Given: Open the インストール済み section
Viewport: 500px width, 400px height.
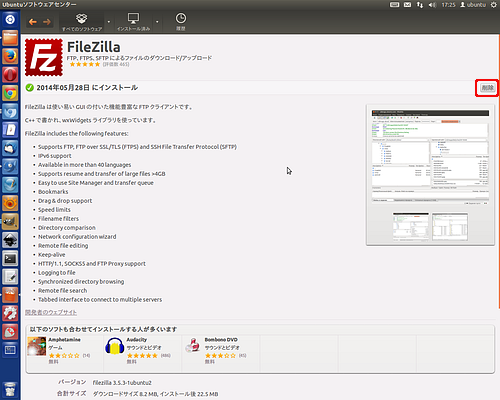Looking at the screenshot, I should click(x=133, y=22).
